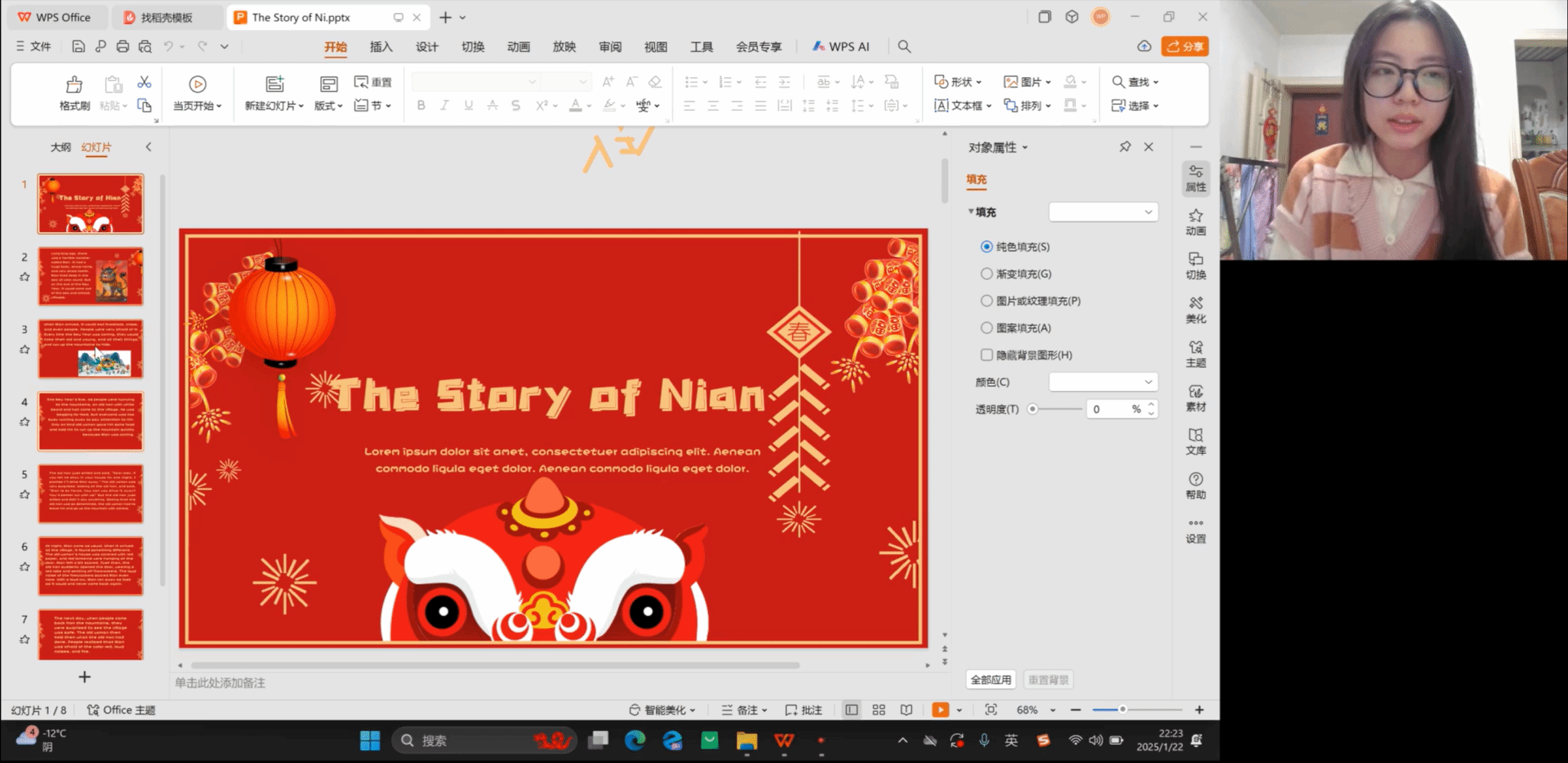Image resolution: width=1568 pixels, height=763 pixels.
Task: Open the Help (帮助) sidebar icon
Action: click(1195, 485)
